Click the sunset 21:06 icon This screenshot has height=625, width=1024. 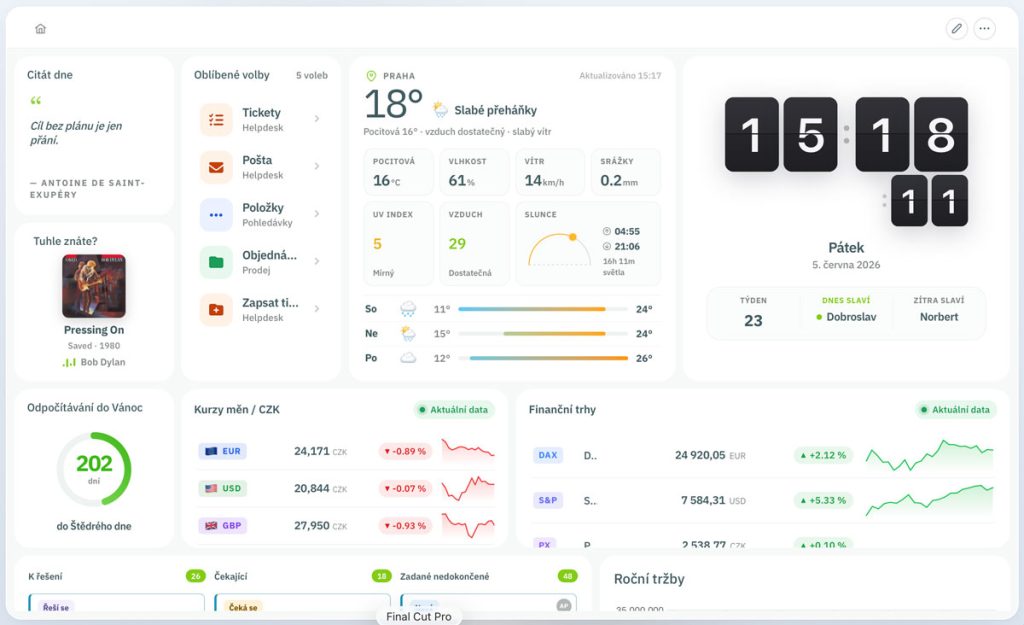[607, 246]
